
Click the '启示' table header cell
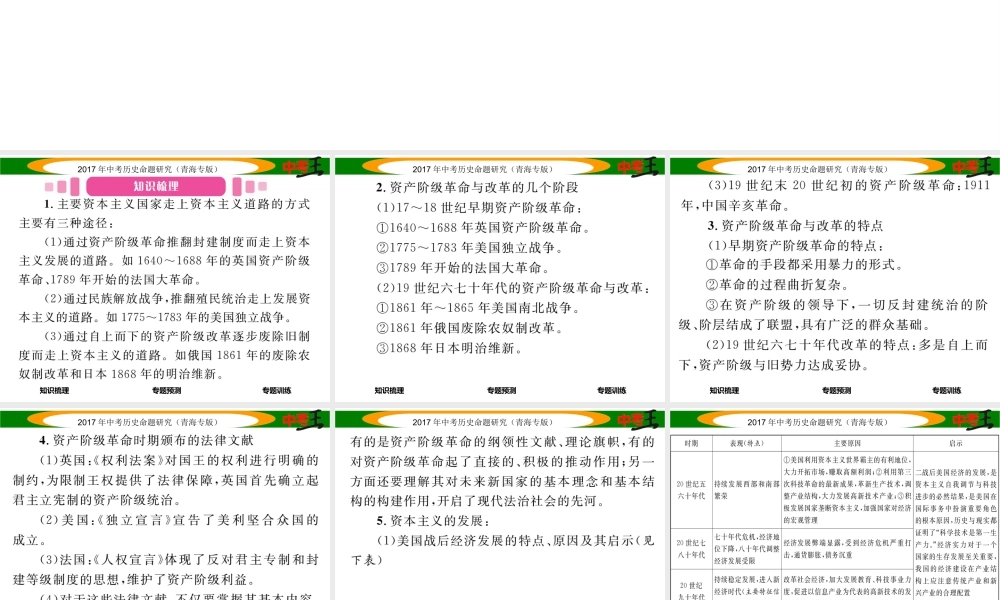pos(956,443)
